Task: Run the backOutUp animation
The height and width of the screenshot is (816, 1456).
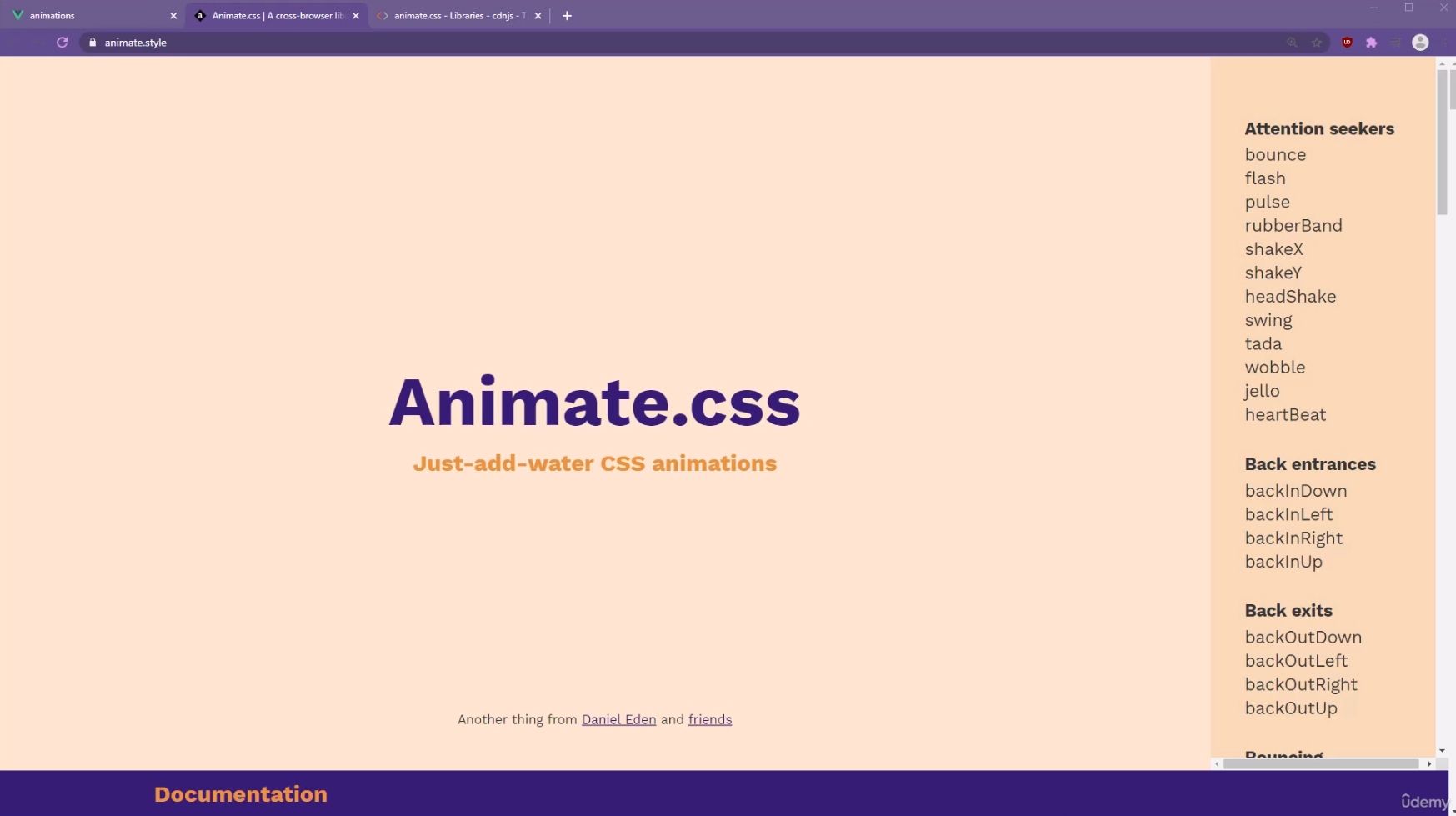Action: tap(1291, 708)
